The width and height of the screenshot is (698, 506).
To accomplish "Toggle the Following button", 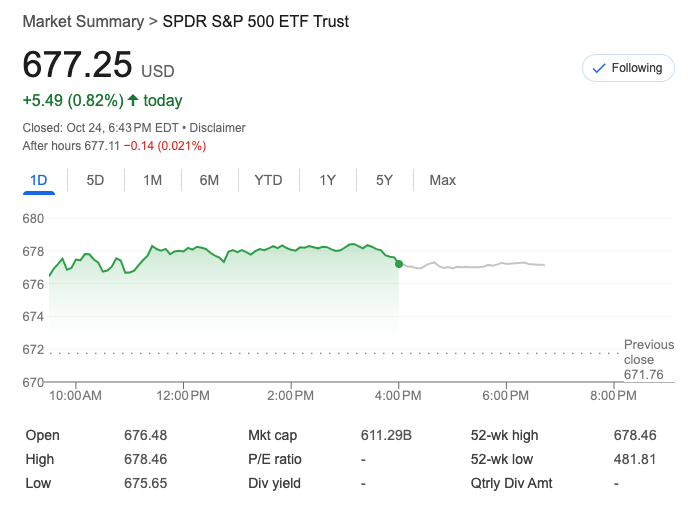I will [627, 68].
